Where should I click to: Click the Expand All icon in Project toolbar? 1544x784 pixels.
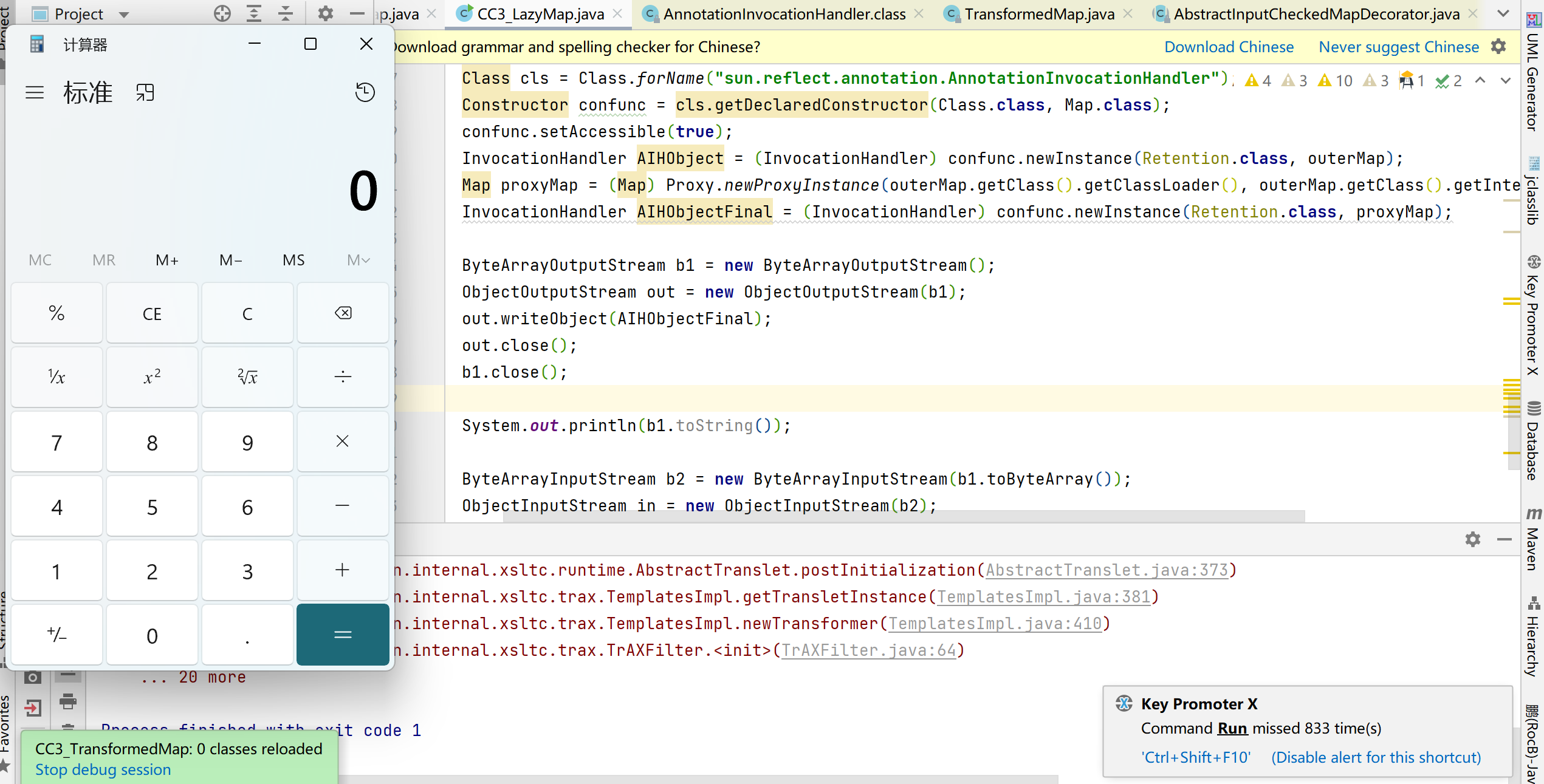(x=254, y=13)
